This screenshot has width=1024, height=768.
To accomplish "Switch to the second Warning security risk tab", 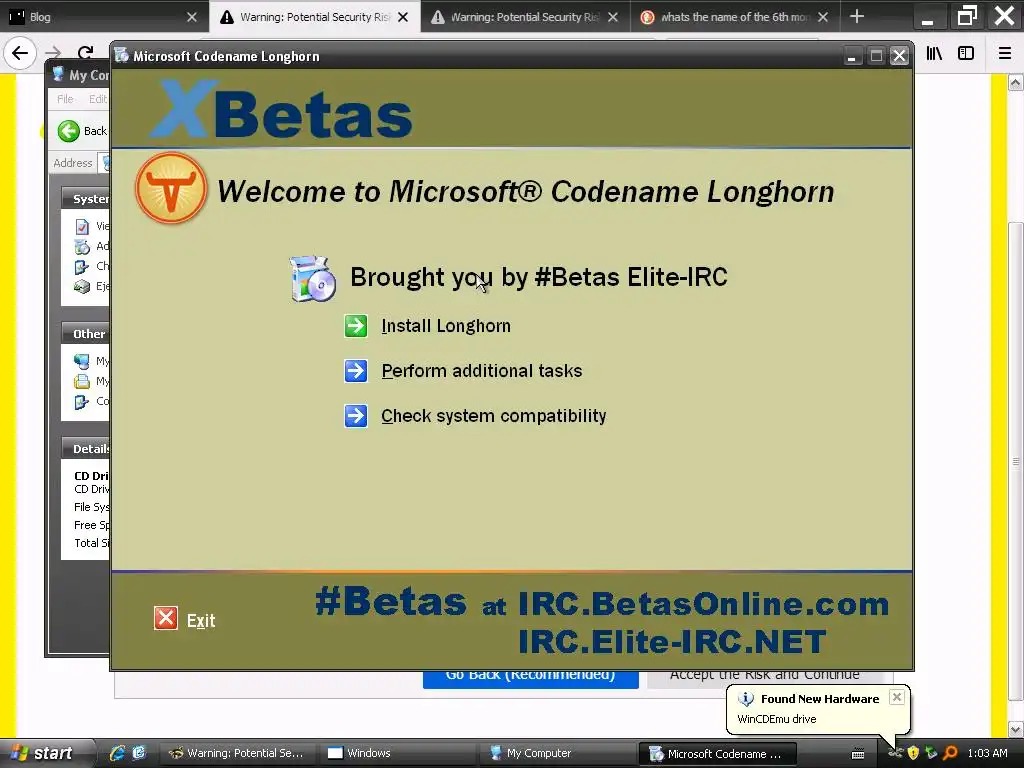I will (525, 17).
